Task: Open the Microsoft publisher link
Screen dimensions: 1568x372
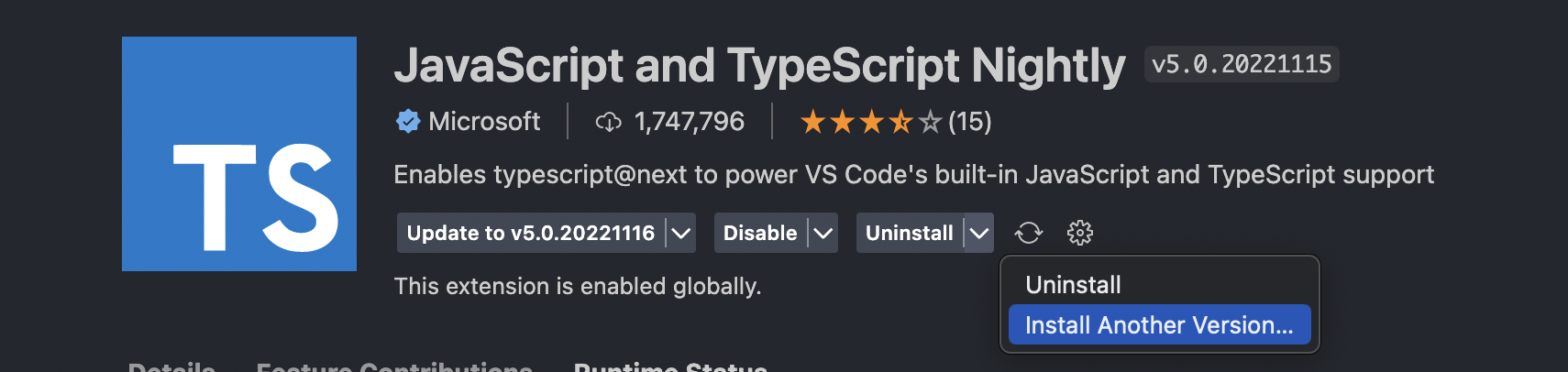Action: coord(484,121)
